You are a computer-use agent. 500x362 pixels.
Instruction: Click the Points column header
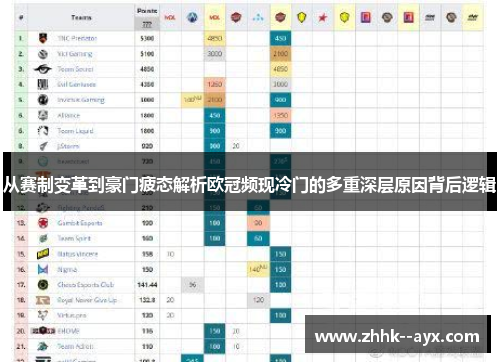pos(147,11)
